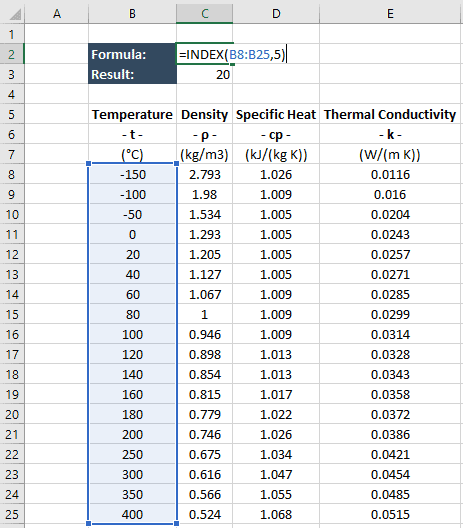Select column C header
Image resolution: width=463 pixels, height=528 pixels.
point(204,14)
